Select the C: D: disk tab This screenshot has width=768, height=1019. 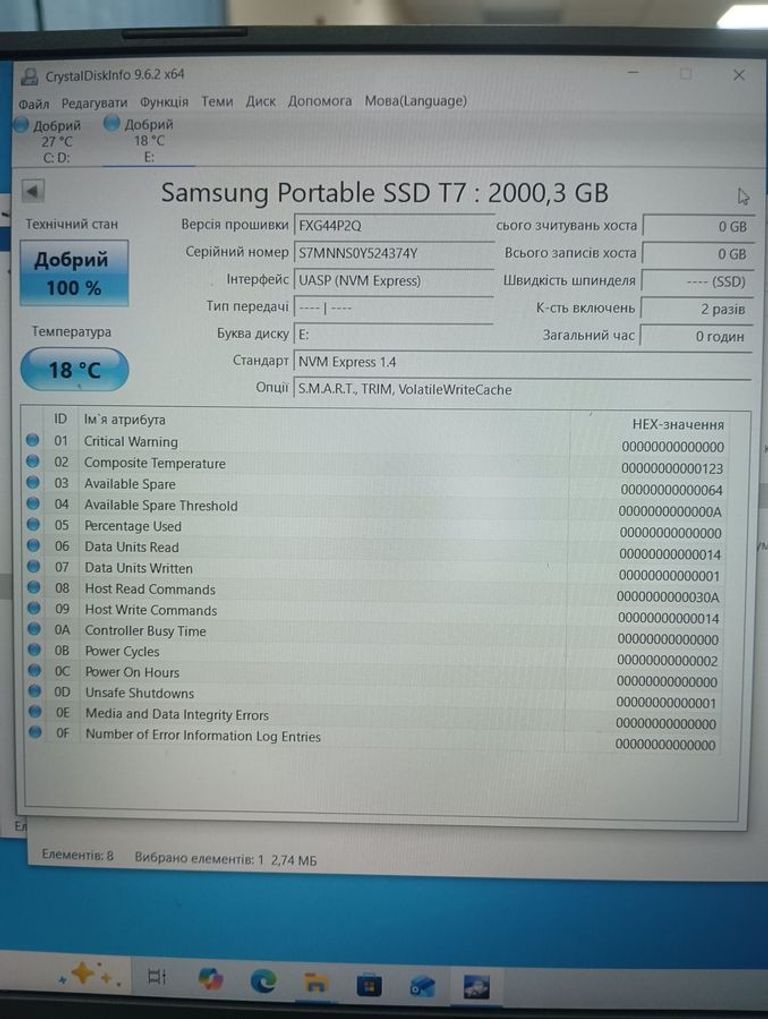coord(56,142)
